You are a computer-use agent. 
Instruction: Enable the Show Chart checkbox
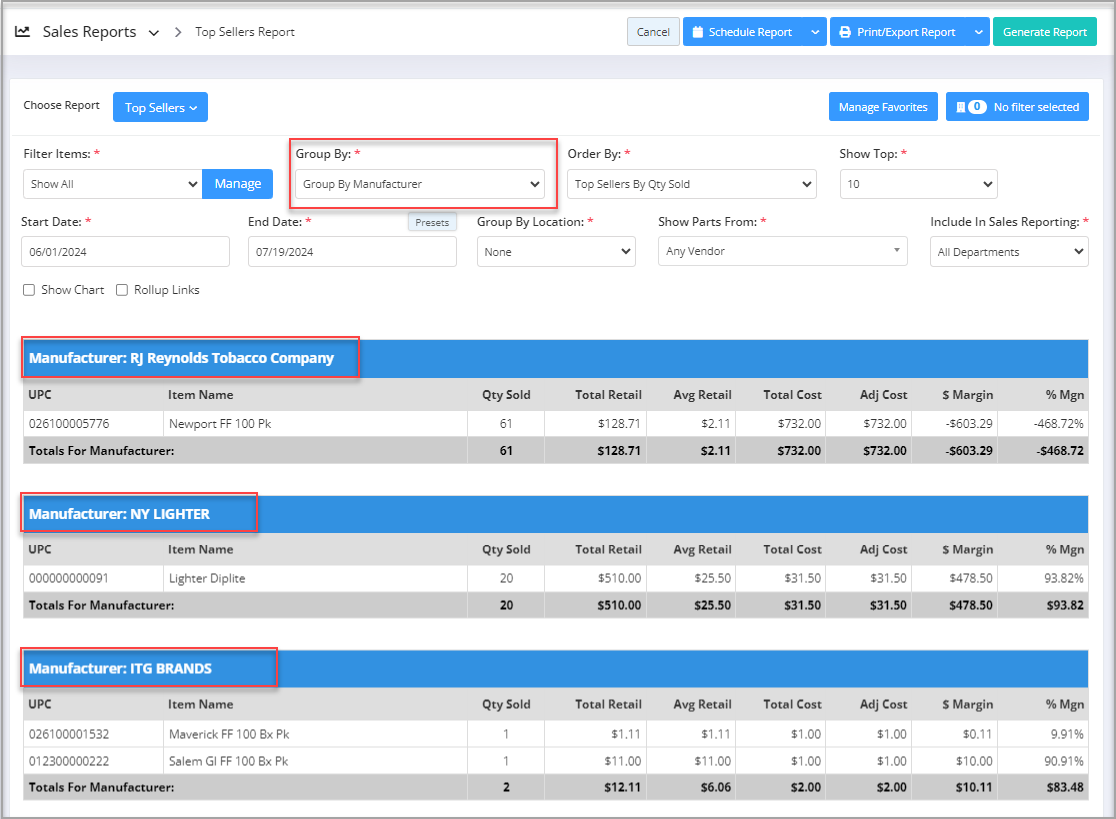click(29, 290)
